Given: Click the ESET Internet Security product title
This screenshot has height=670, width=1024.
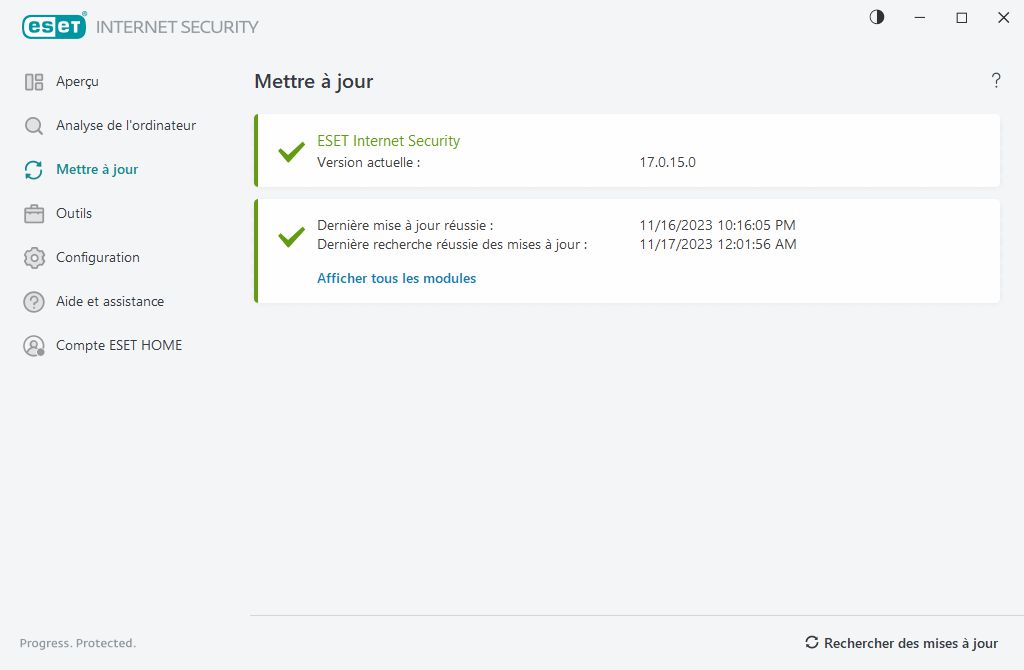Looking at the screenshot, I should (x=388, y=141).
